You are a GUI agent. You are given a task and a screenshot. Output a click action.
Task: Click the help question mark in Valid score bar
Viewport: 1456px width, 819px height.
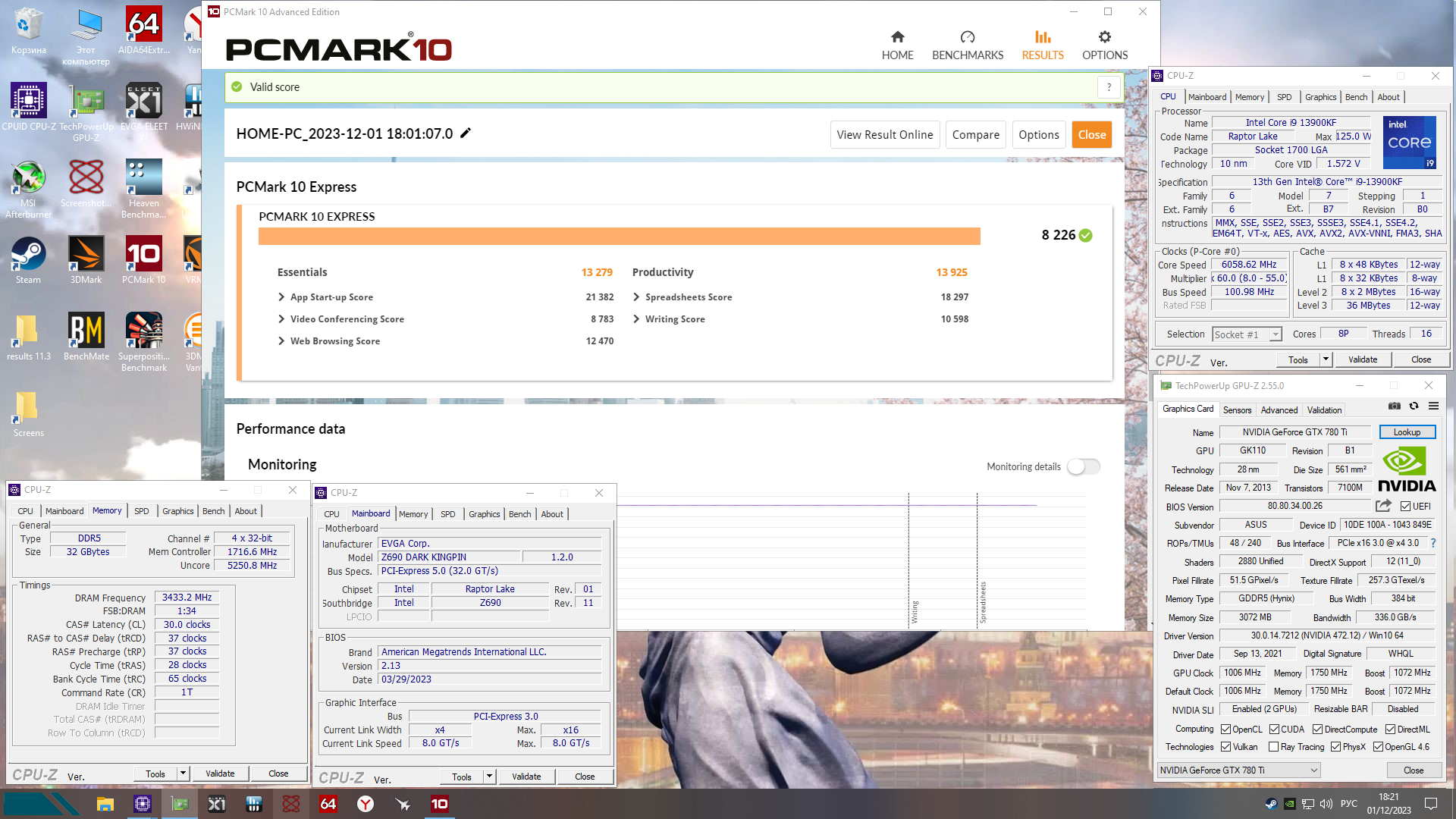pos(1109,87)
